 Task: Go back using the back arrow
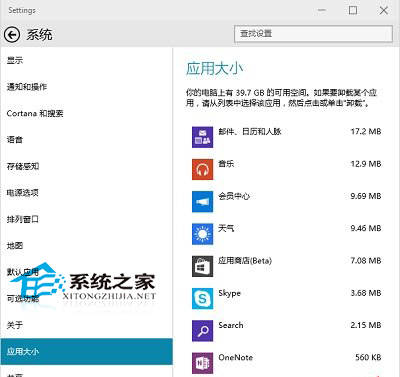click(x=12, y=35)
